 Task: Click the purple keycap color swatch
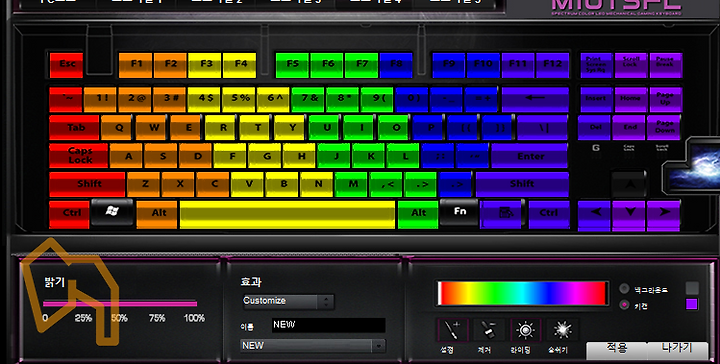pyautogui.click(x=692, y=304)
